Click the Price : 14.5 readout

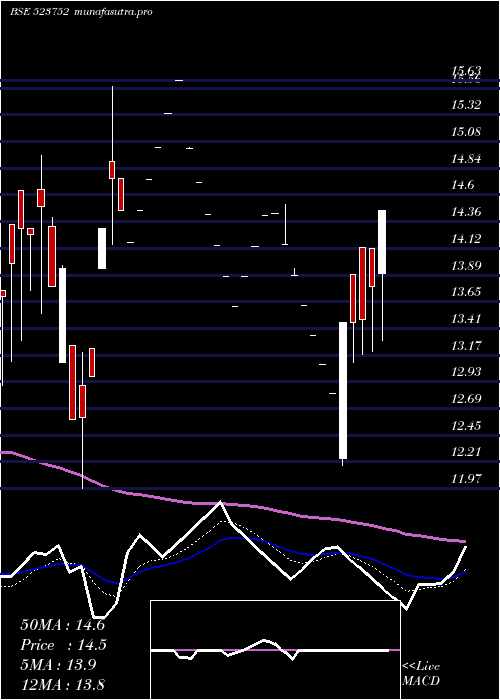tap(63, 645)
